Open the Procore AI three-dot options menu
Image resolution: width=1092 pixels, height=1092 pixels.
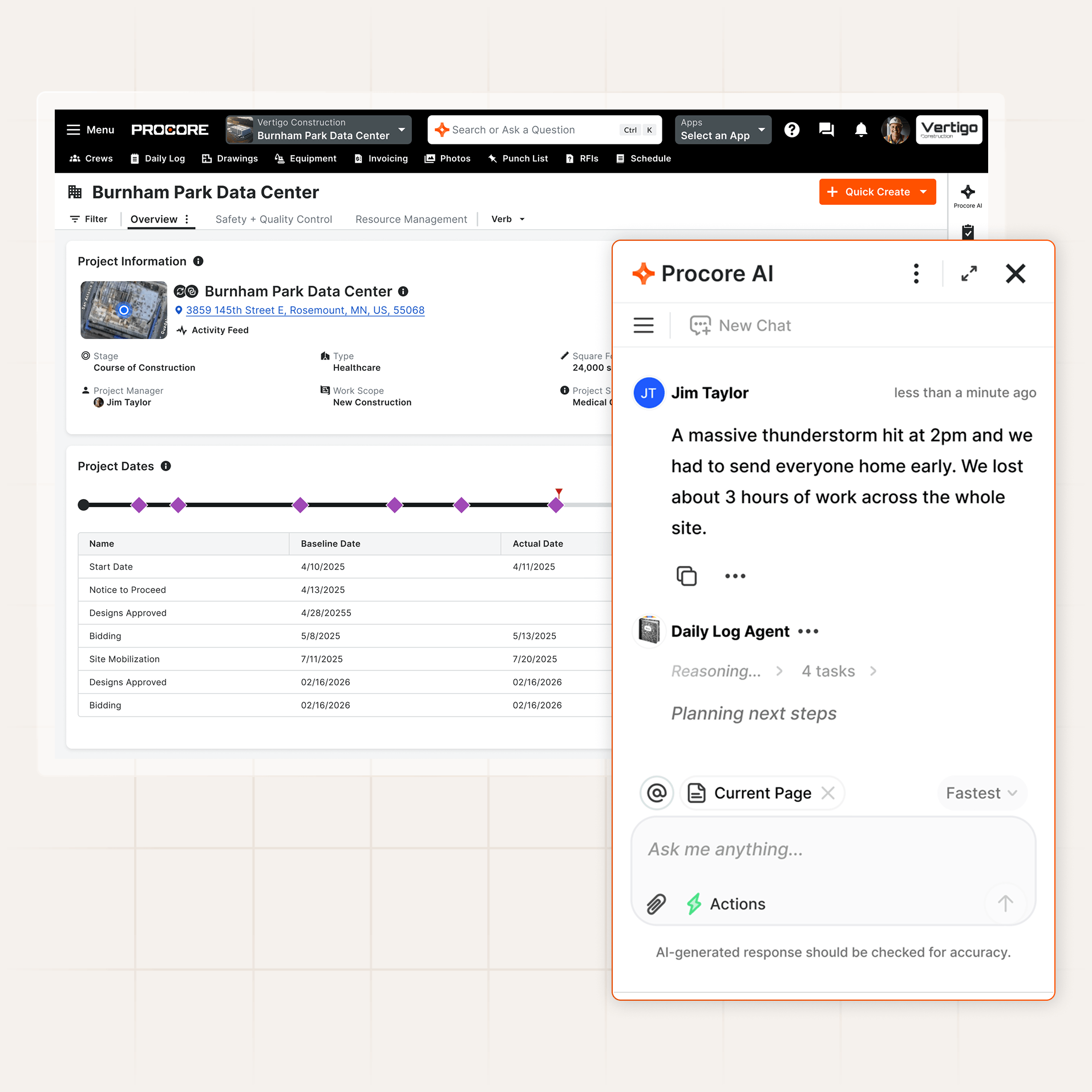[x=916, y=274]
